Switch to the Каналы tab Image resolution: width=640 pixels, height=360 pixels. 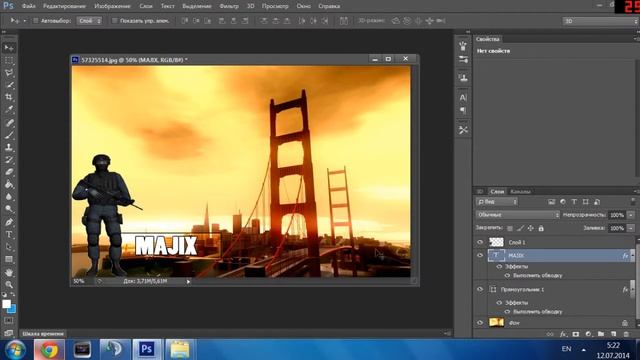[520, 191]
